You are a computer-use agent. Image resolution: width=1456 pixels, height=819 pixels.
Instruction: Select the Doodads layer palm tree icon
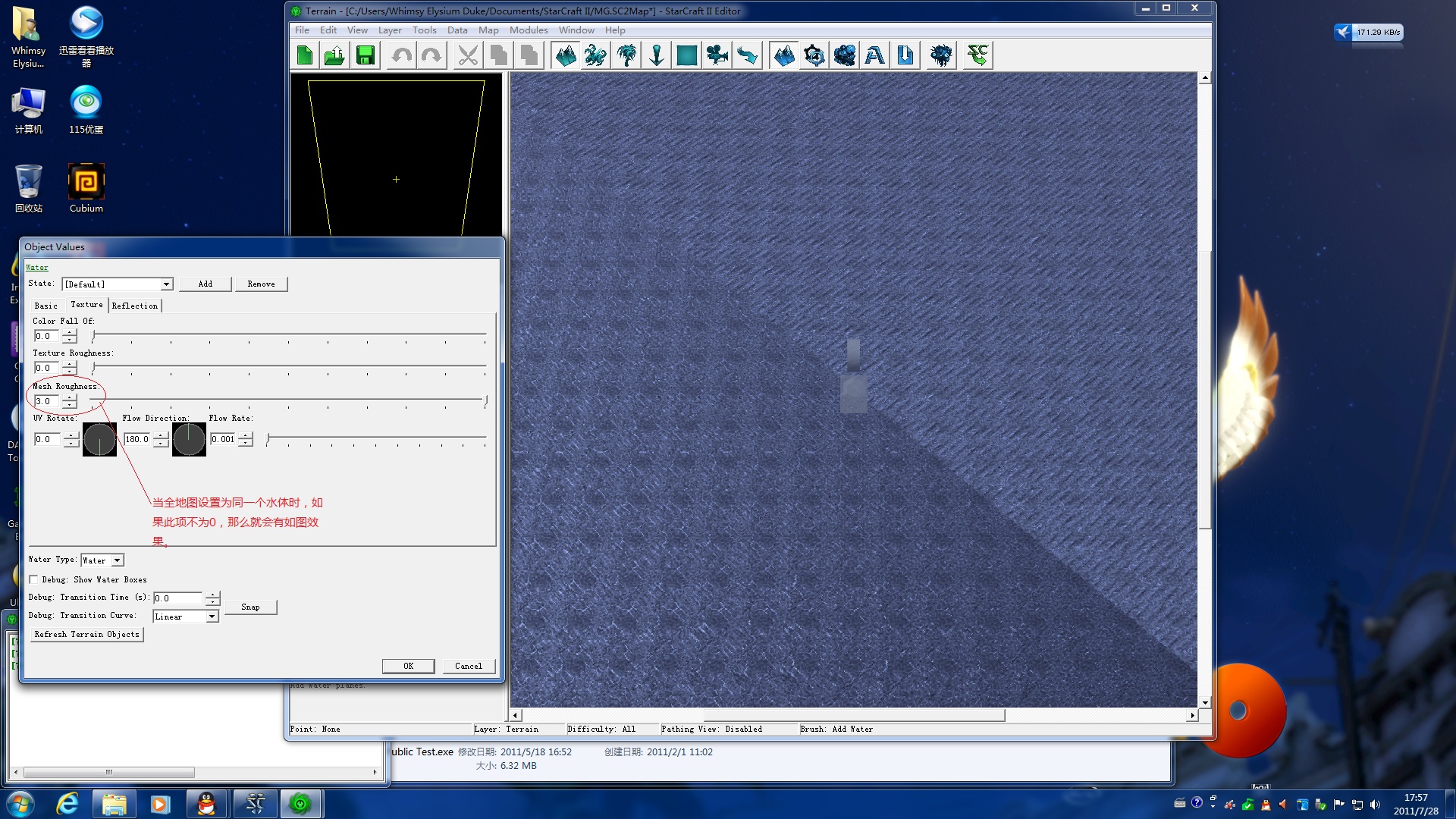[626, 55]
